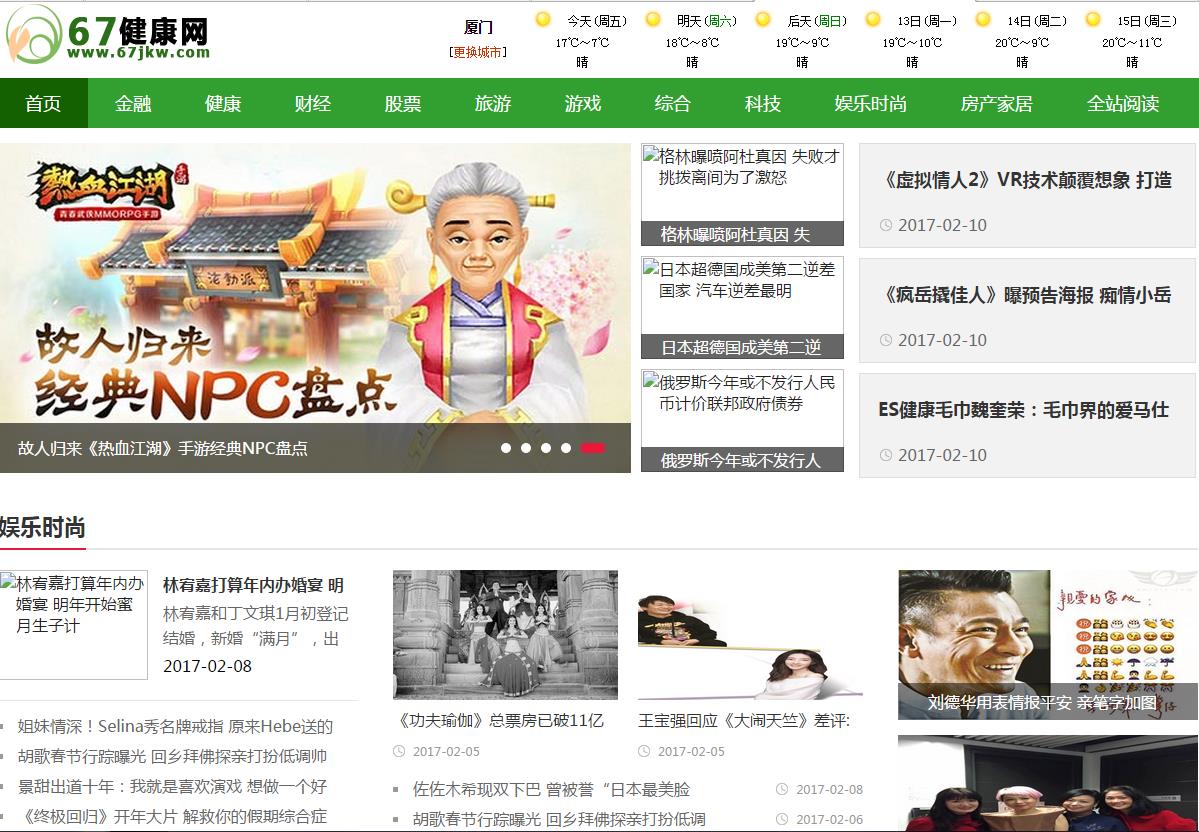Open 《功夫瑜伽》总票房已破11亿 link
Screen dimensions: 1199x832
(500, 720)
